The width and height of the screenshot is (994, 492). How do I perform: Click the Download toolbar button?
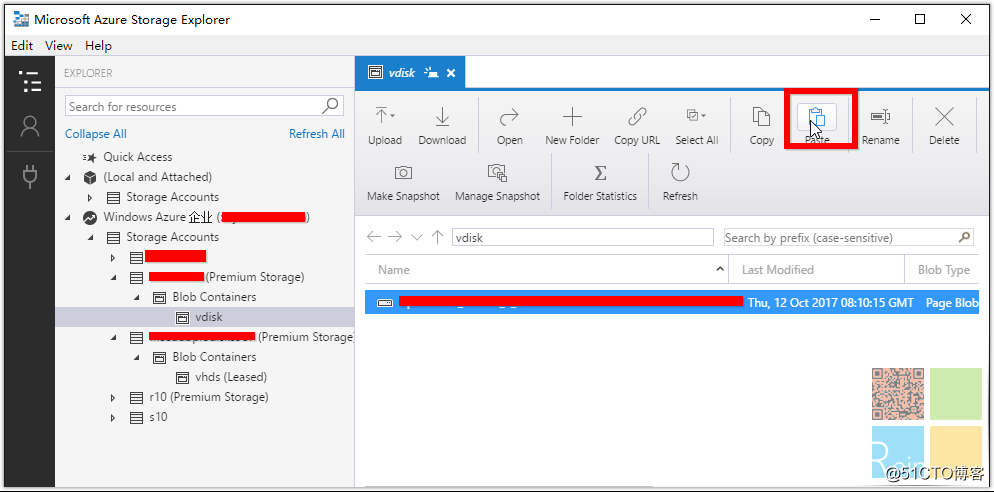click(442, 126)
